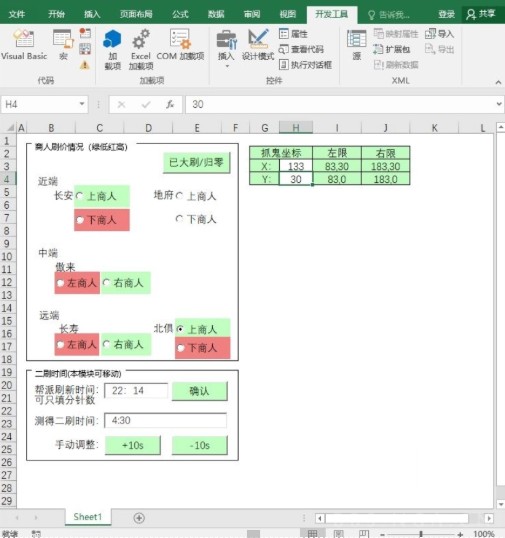Click the 帮派刷新时间 input field
The width and height of the screenshot is (505, 538).
(x=136, y=390)
